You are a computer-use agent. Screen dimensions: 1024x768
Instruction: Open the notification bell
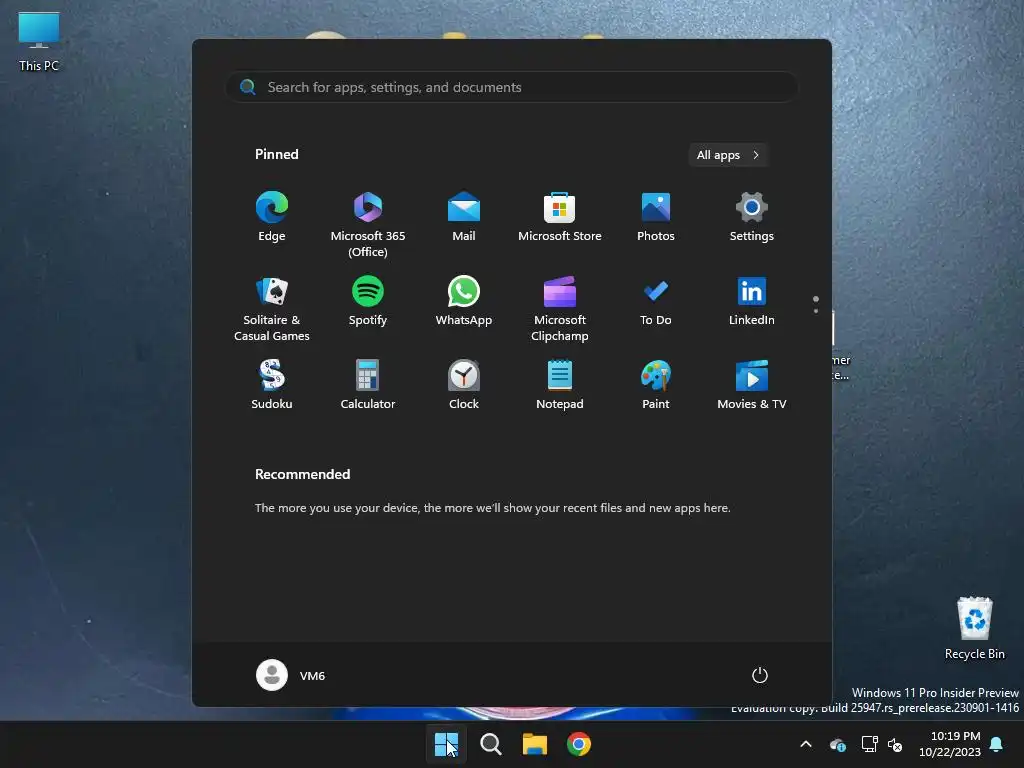coord(997,744)
